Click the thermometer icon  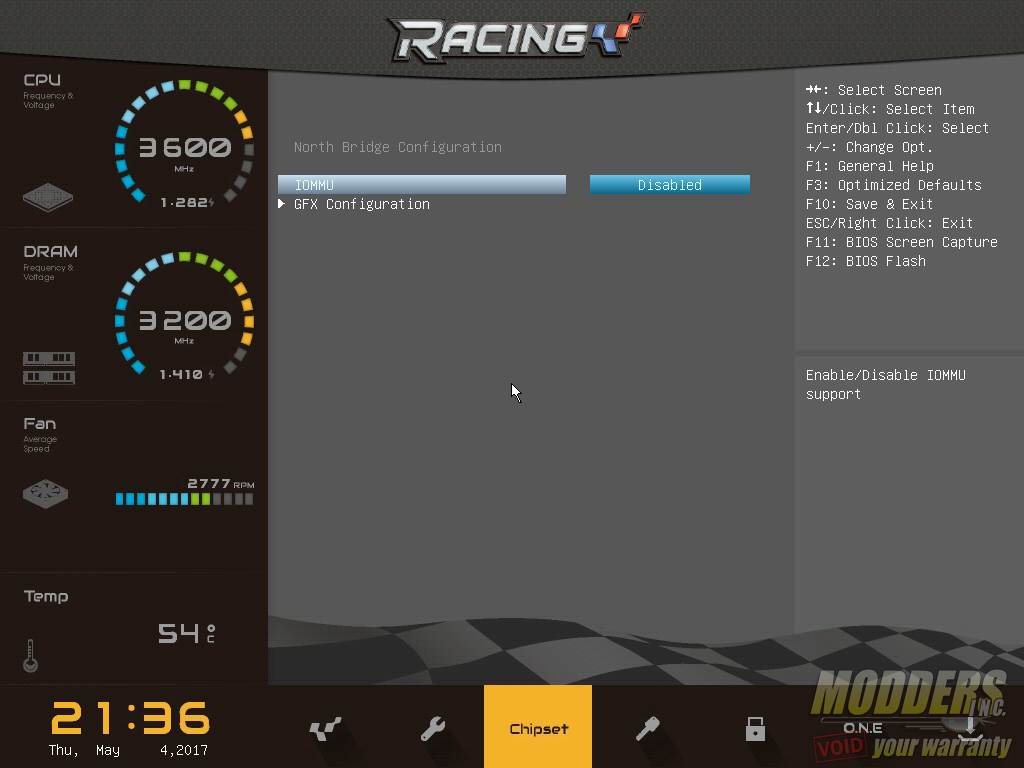30,655
